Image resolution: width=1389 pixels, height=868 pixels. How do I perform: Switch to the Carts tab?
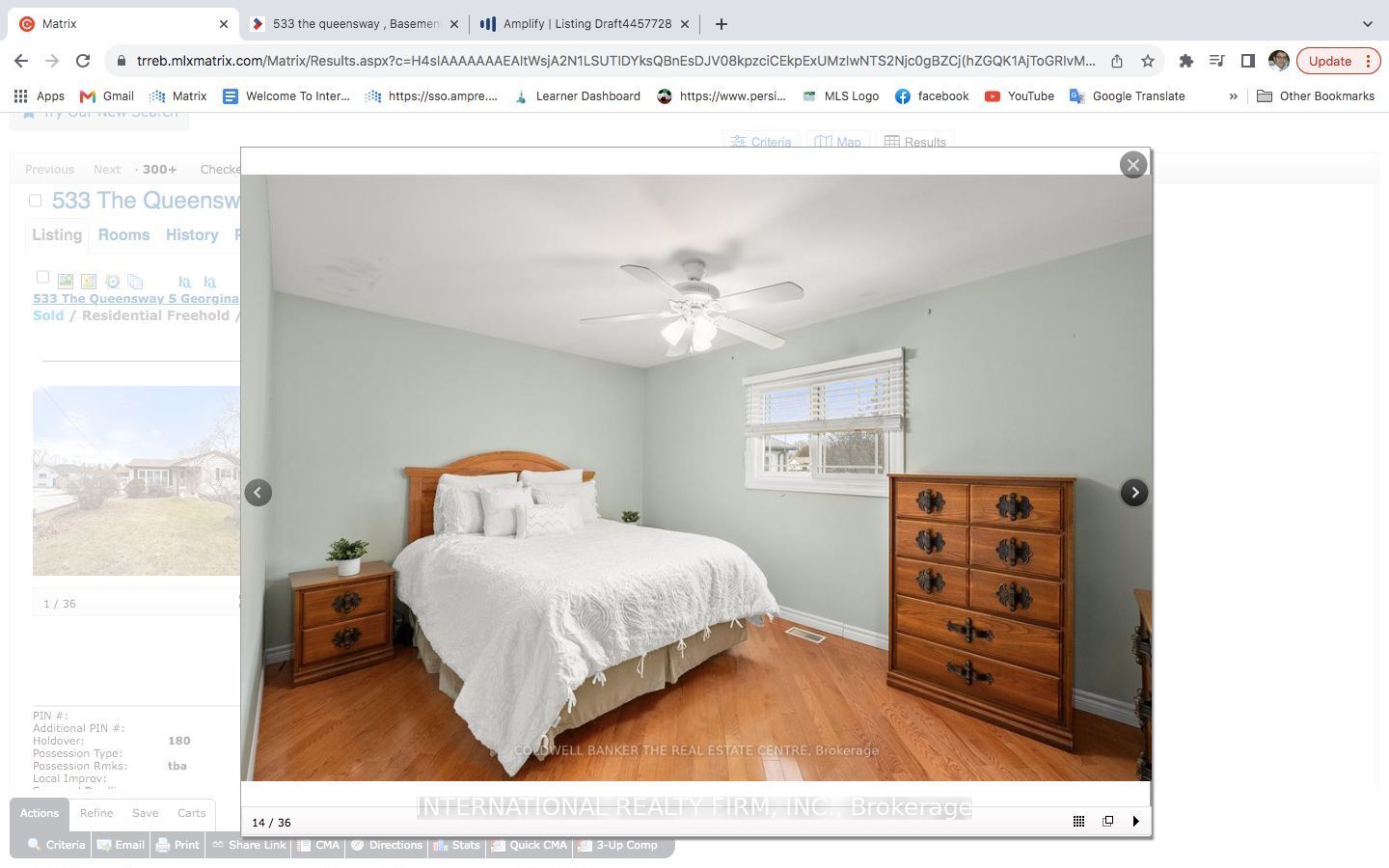(191, 813)
